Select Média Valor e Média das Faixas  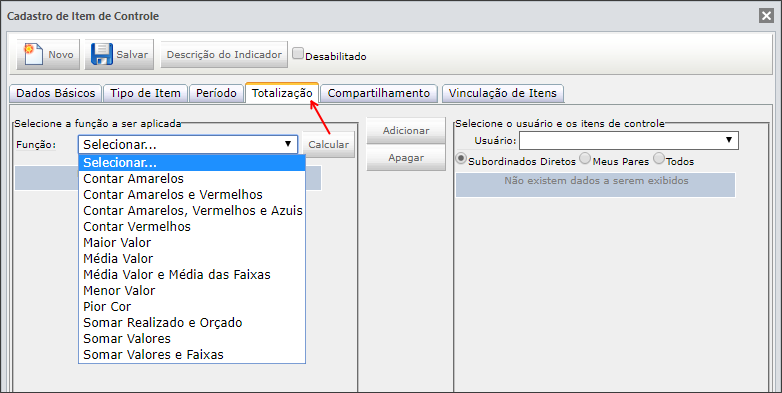(x=192, y=274)
